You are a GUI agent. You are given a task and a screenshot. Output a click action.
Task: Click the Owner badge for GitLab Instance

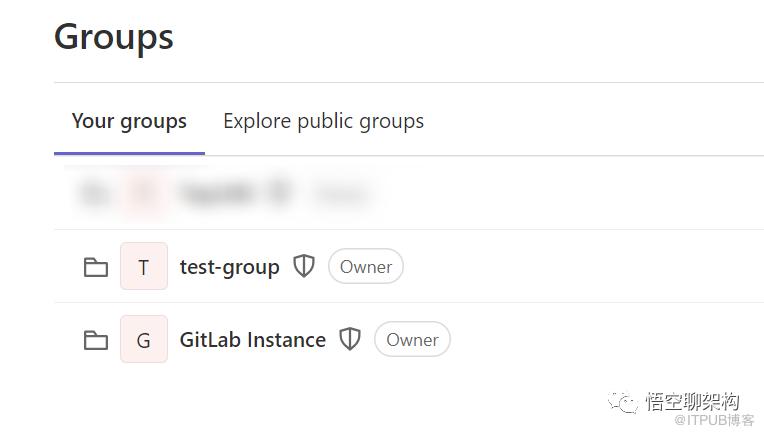tap(412, 340)
